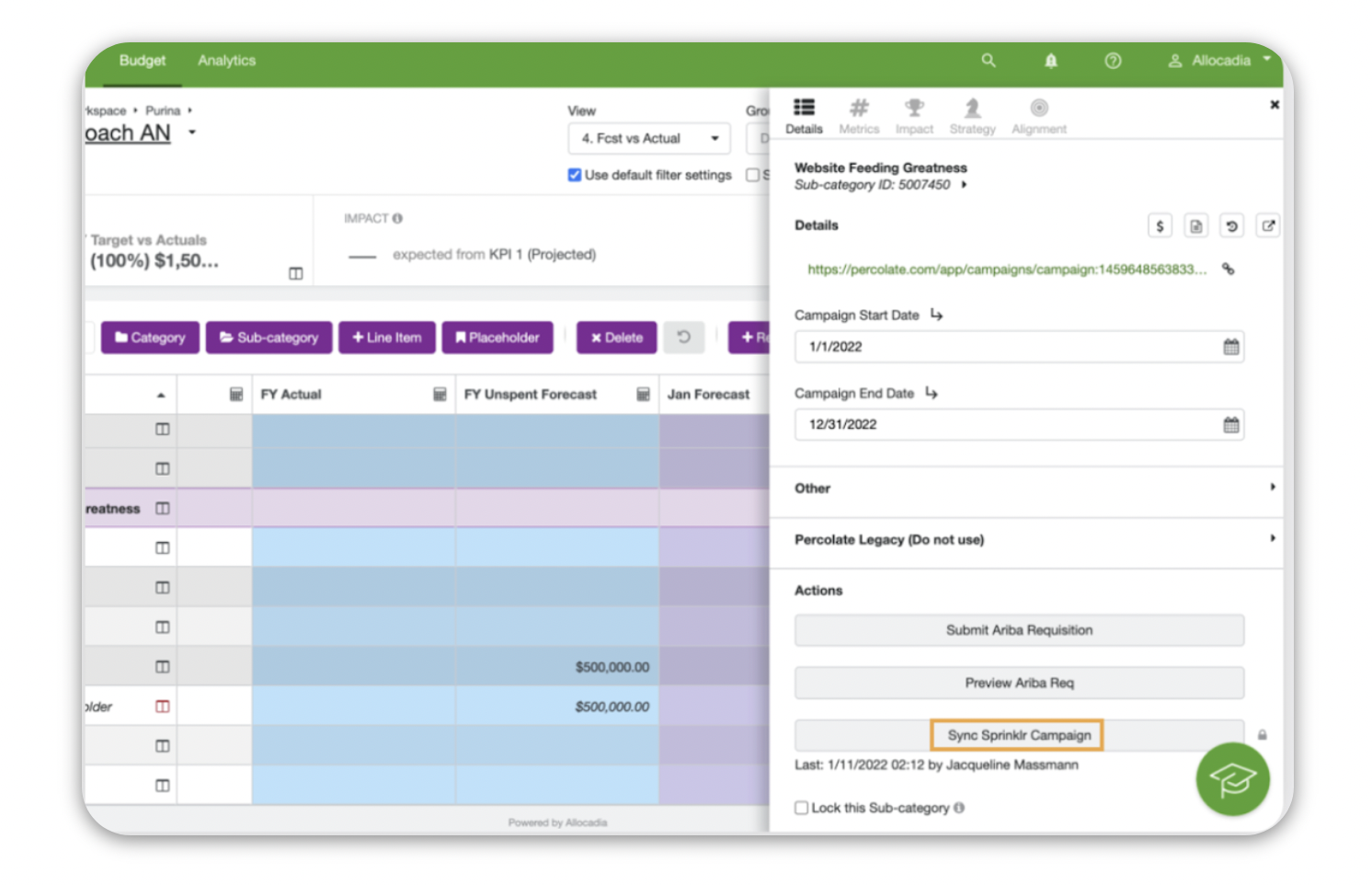Viewport: 1372px width, 885px height.
Task: Click the search magnifier icon
Action: pos(989,61)
